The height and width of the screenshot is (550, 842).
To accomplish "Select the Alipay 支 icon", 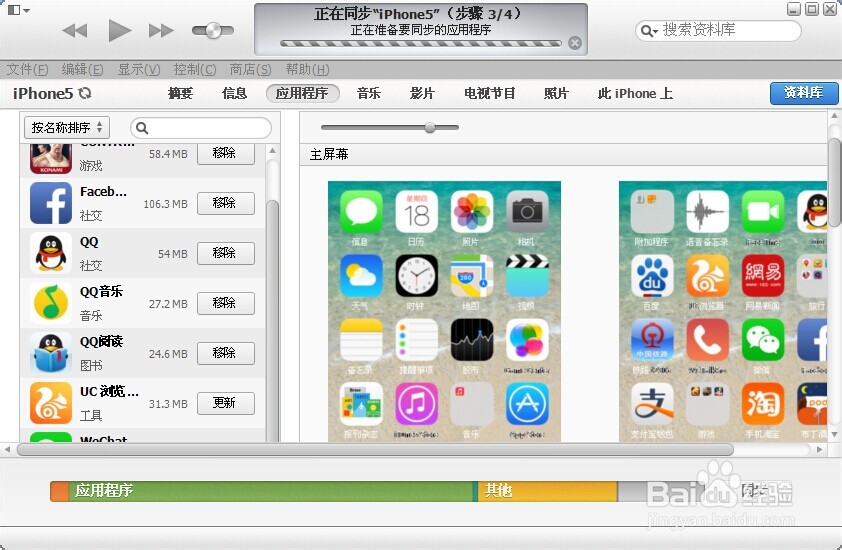I will (652, 404).
